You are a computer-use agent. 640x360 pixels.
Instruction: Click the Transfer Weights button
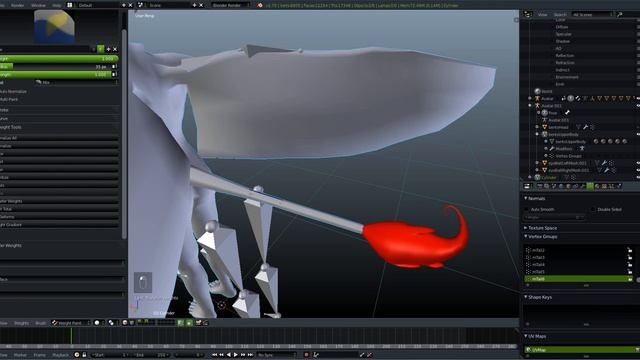coord(59,201)
